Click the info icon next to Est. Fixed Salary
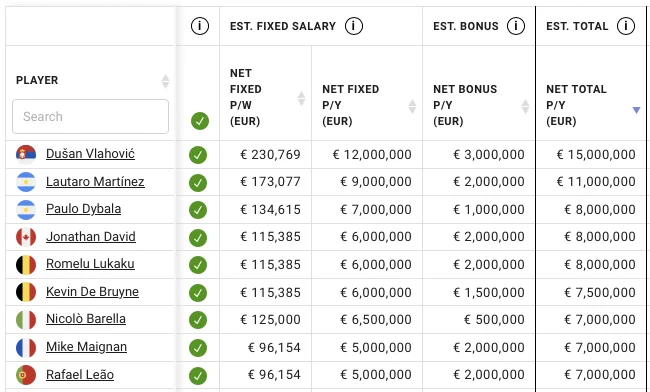The height and width of the screenshot is (392, 650). point(354,26)
